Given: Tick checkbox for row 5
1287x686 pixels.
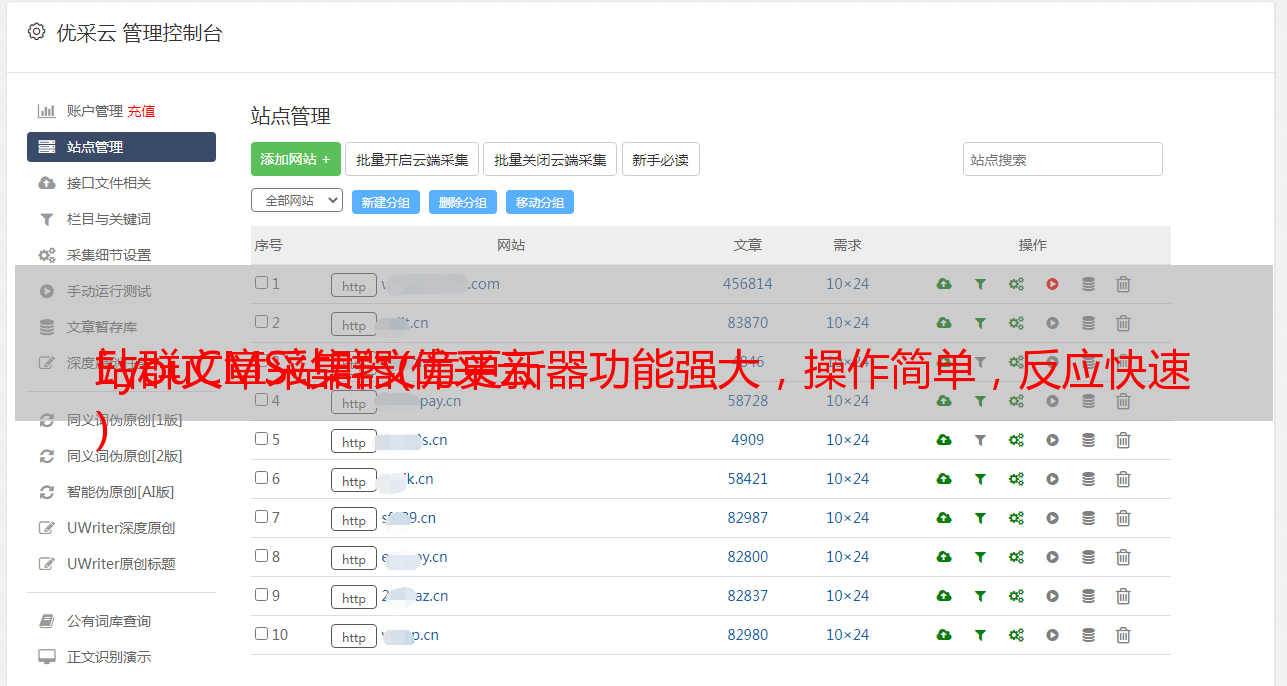Looking at the screenshot, I should (261, 439).
